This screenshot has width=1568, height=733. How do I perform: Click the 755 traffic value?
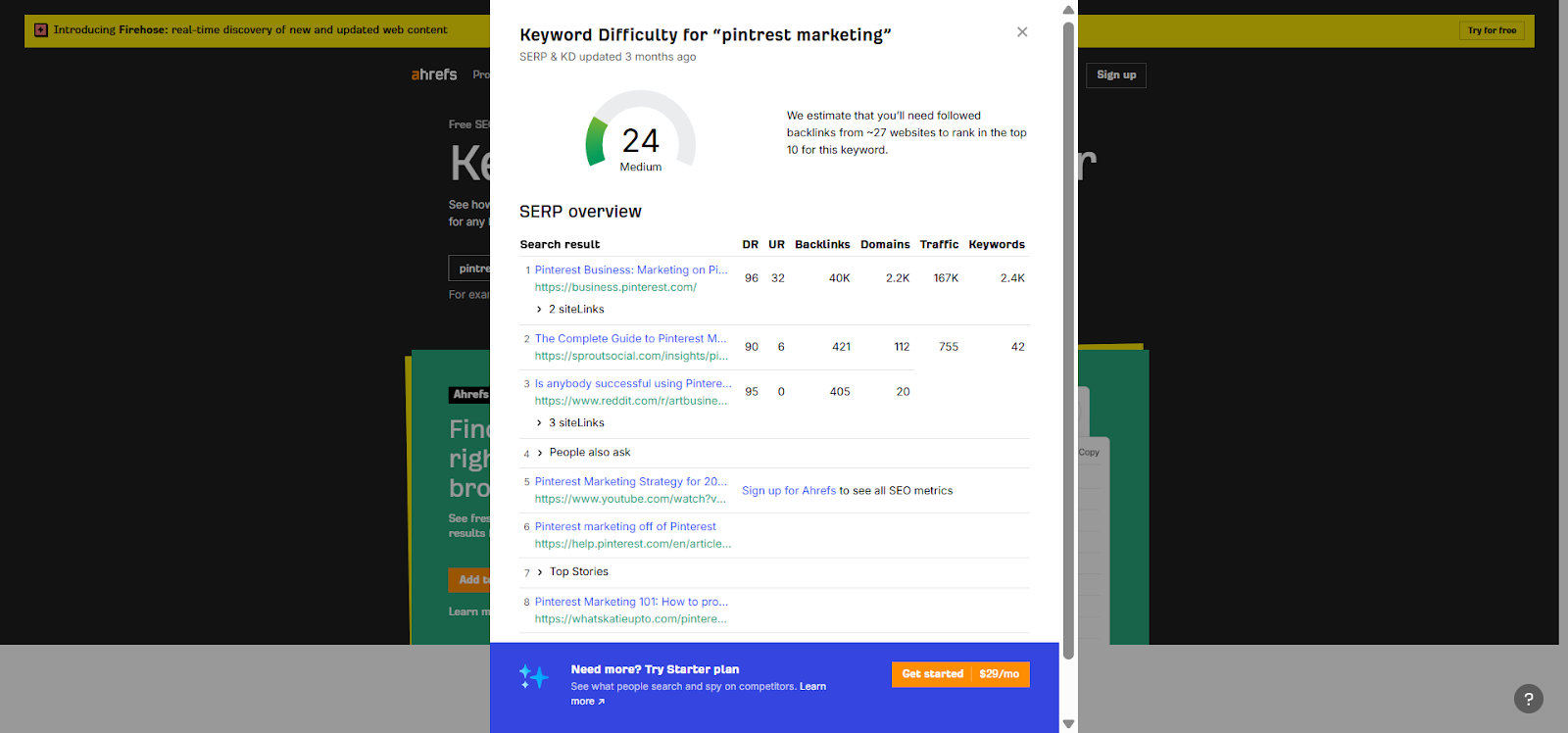(949, 347)
